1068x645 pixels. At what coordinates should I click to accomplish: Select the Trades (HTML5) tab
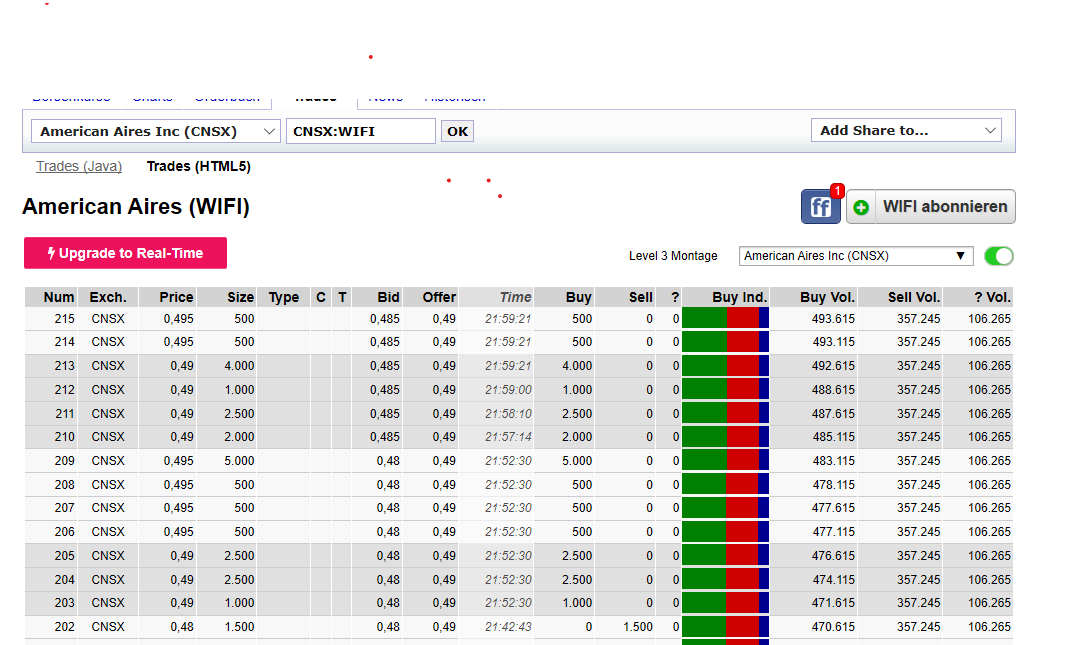[x=198, y=167]
